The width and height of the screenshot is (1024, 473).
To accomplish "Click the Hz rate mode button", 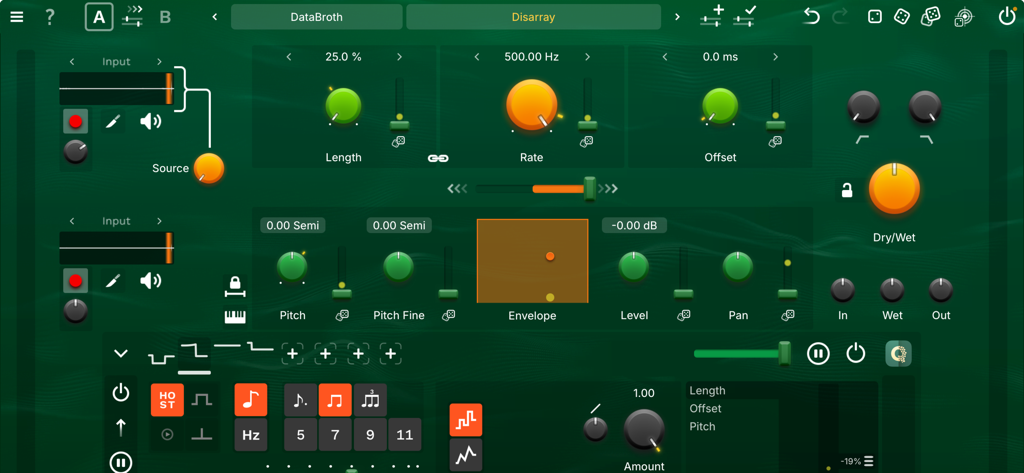I will (x=251, y=435).
